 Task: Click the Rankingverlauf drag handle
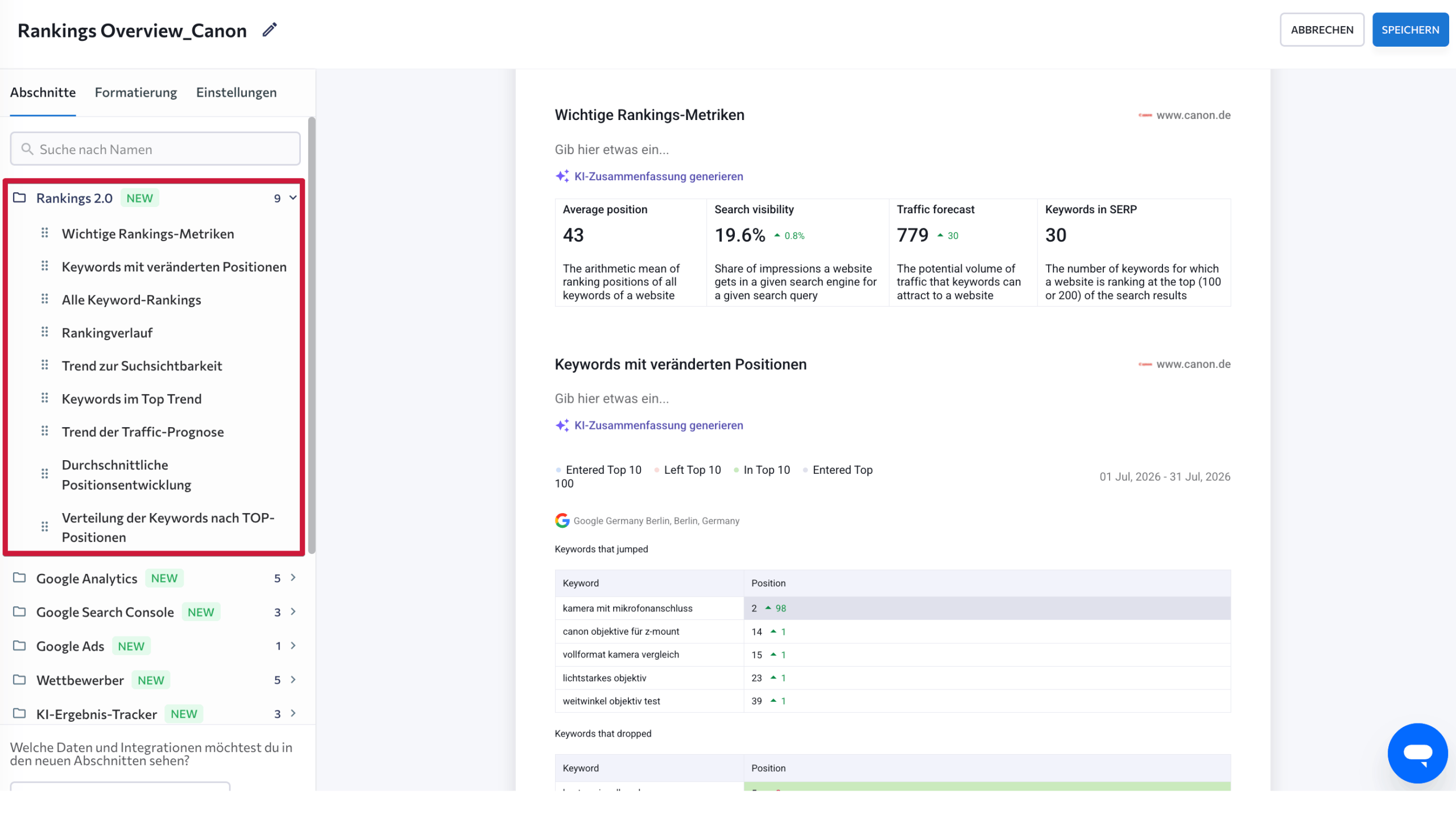(44, 332)
